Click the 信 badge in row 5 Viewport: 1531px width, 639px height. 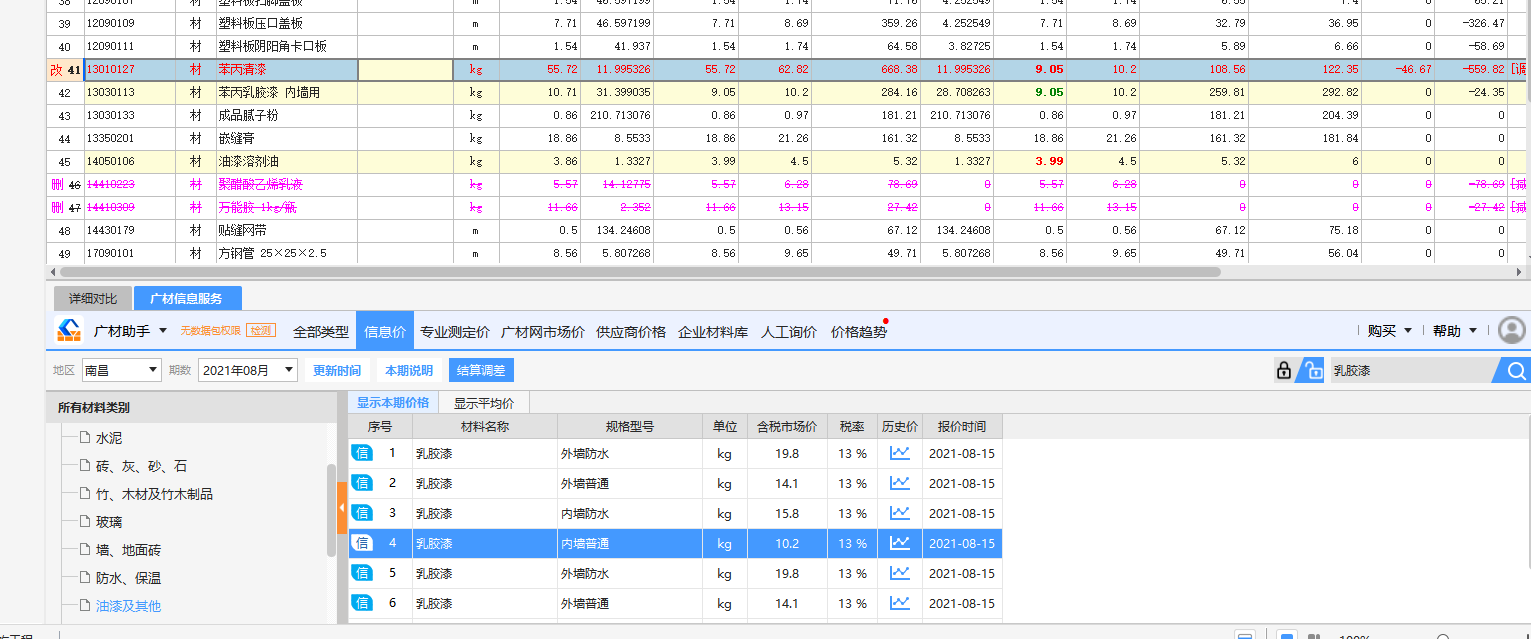tap(363, 573)
